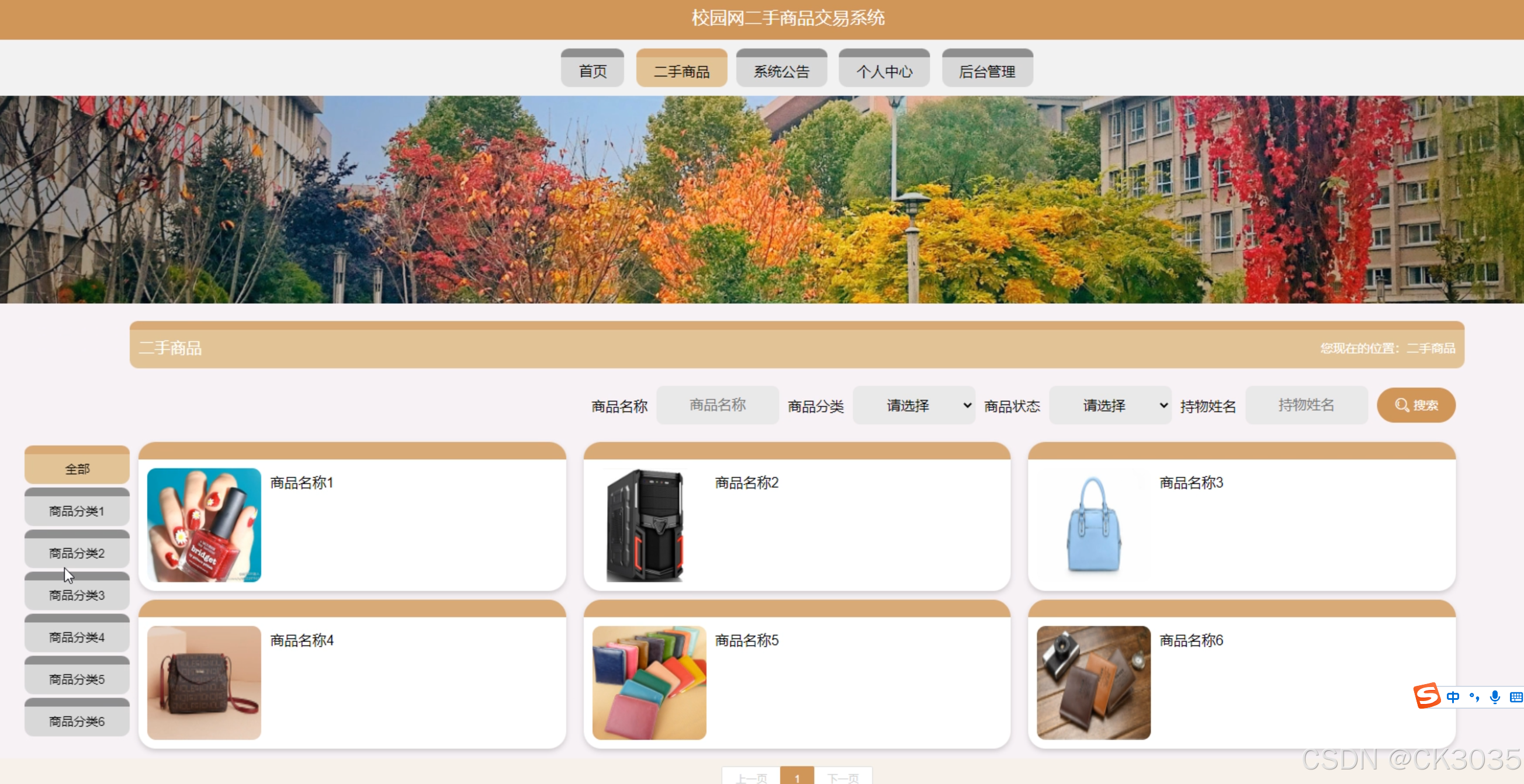Image resolution: width=1524 pixels, height=784 pixels.
Task: Click the Sogou input method logo icon
Action: (x=1426, y=696)
